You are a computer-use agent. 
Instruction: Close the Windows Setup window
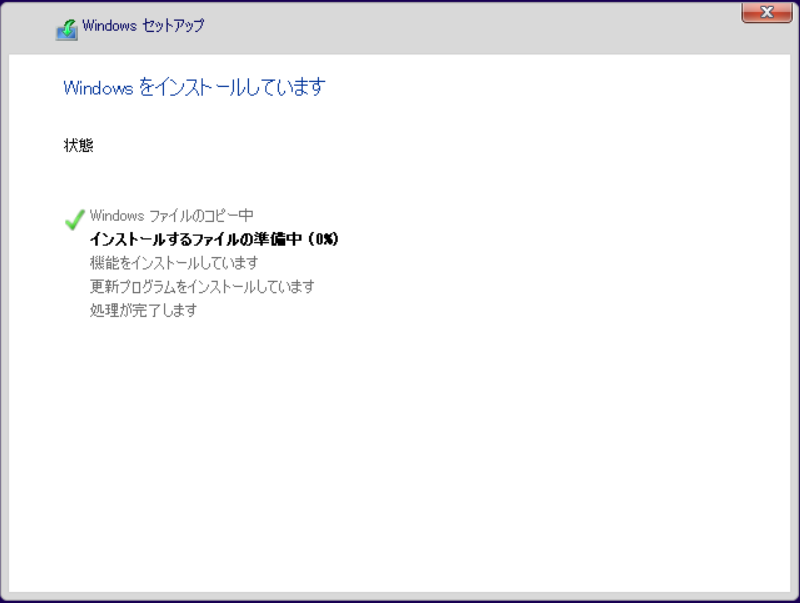pos(767,13)
